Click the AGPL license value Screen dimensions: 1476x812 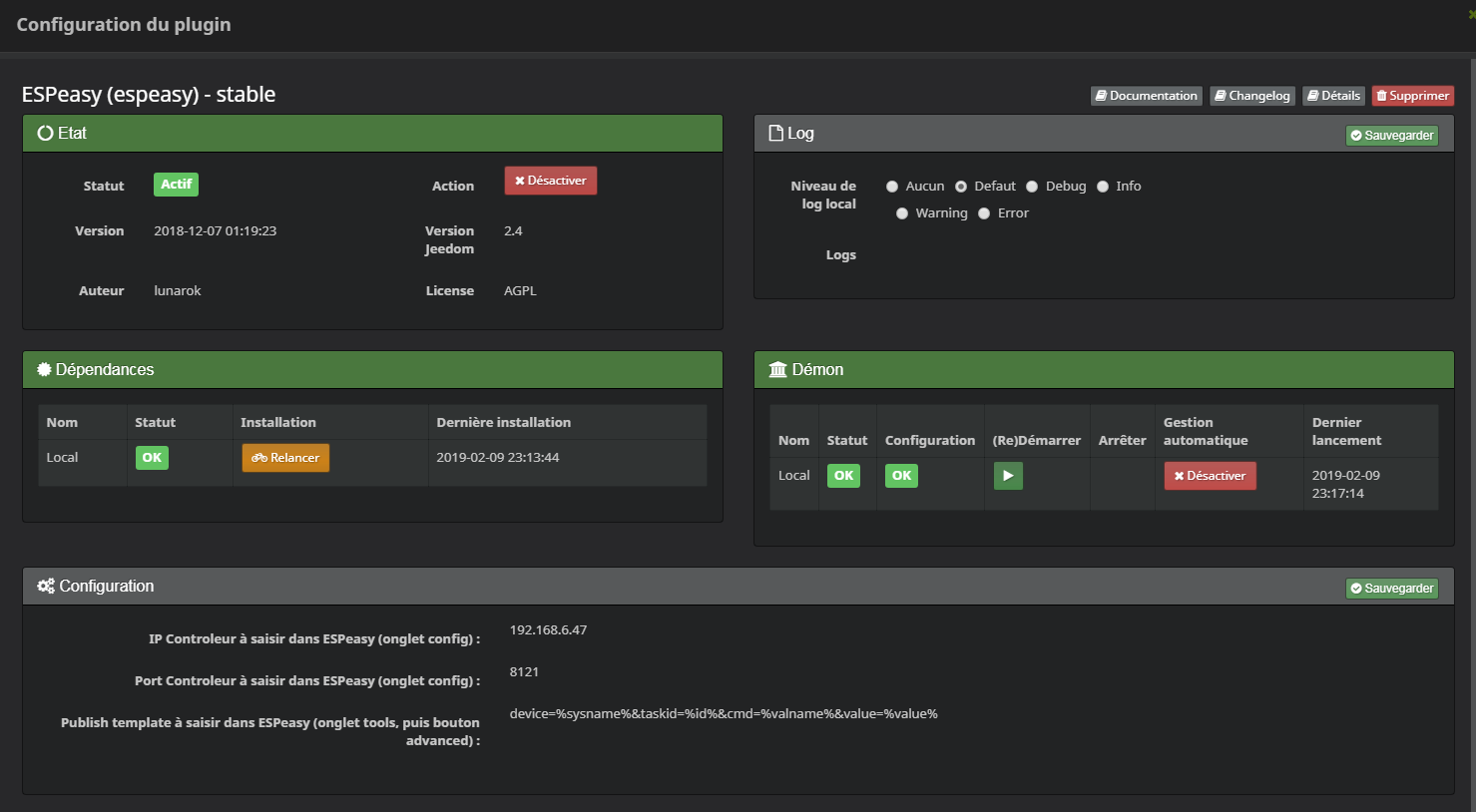[x=520, y=291]
